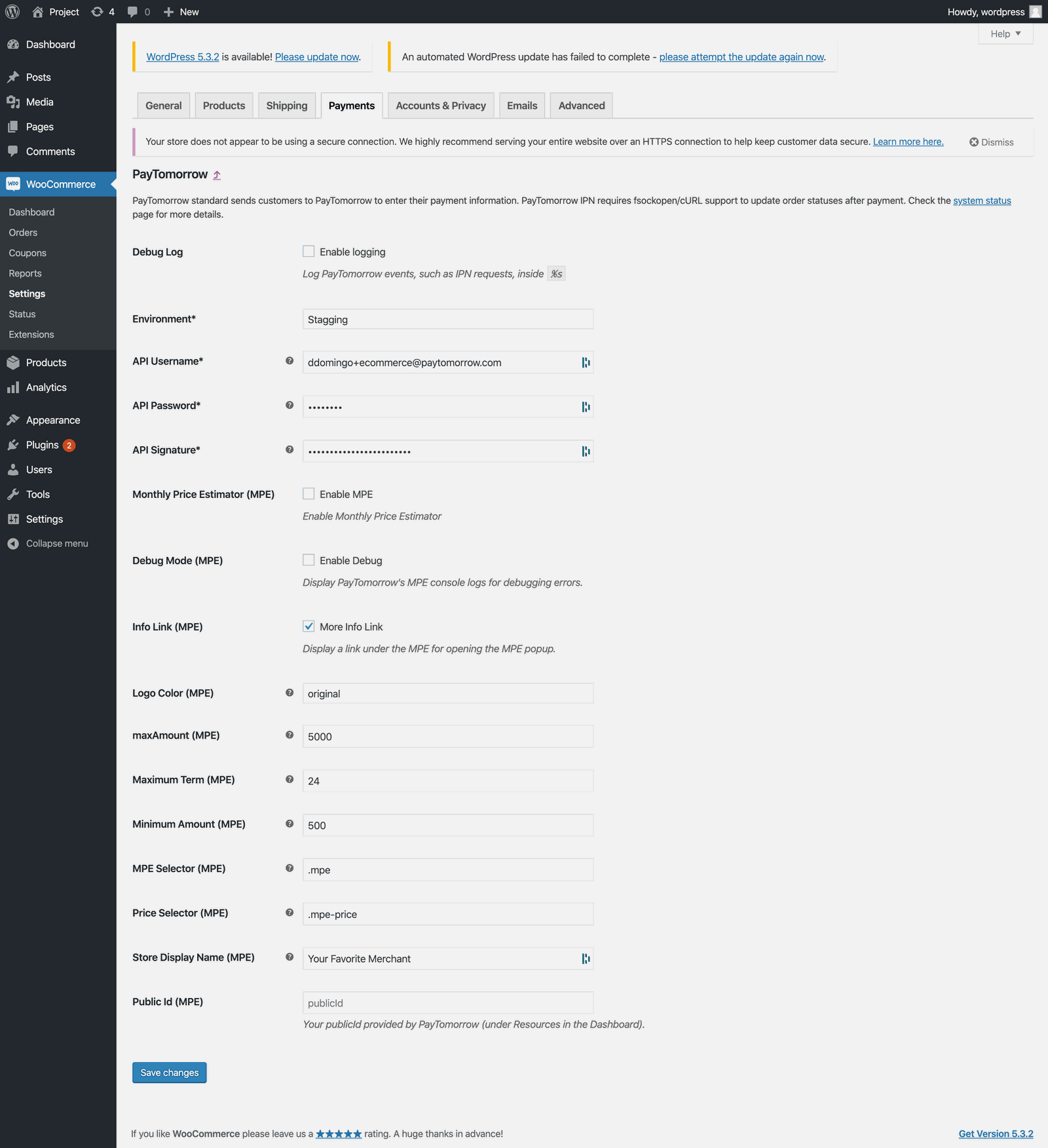The image size is (1048, 1148).
Task: Click the New content plus icon
Action: (x=168, y=12)
